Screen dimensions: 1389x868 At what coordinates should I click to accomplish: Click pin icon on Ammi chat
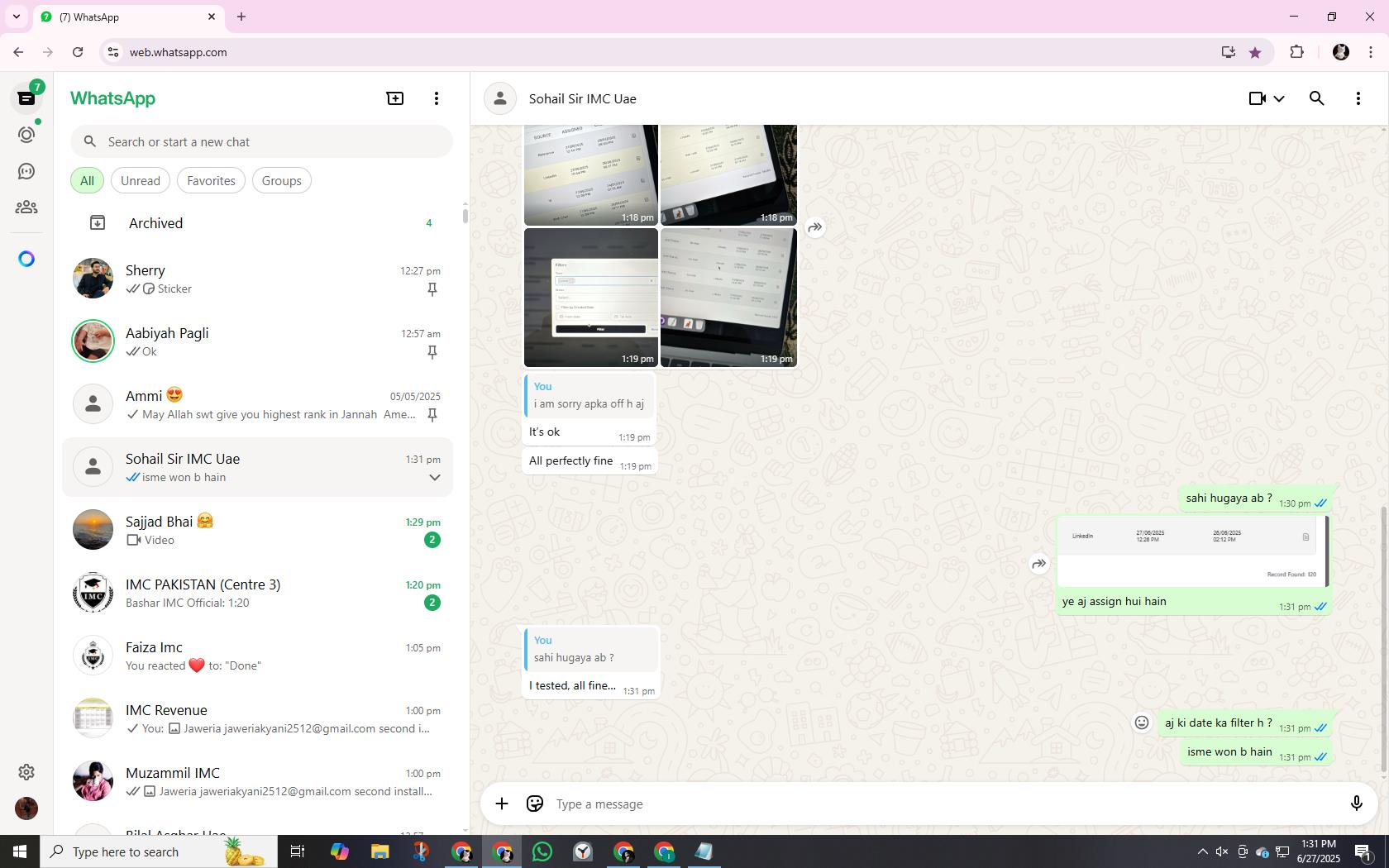[432, 415]
